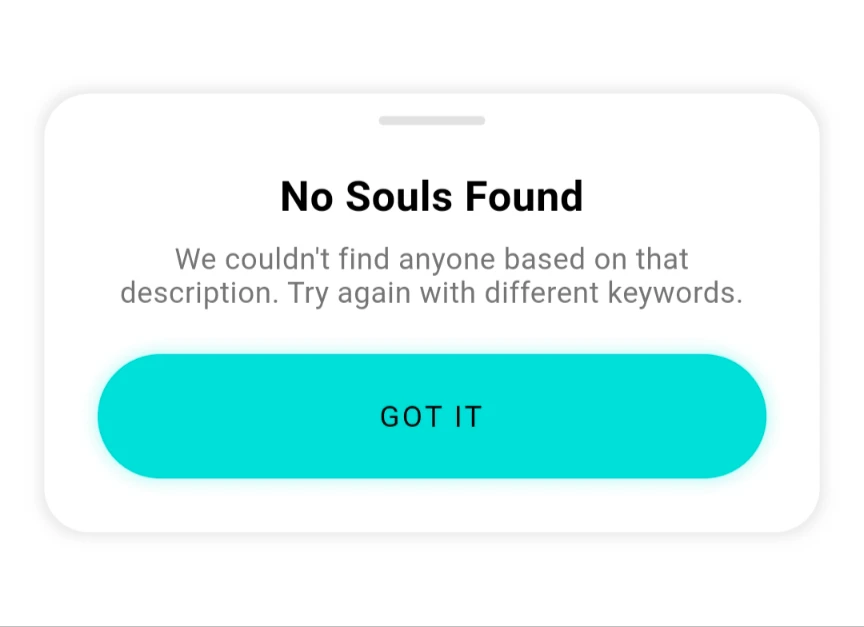The height and width of the screenshot is (627, 864).
Task: Click the blank area below the bottom sheet
Action: coord(431,580)
